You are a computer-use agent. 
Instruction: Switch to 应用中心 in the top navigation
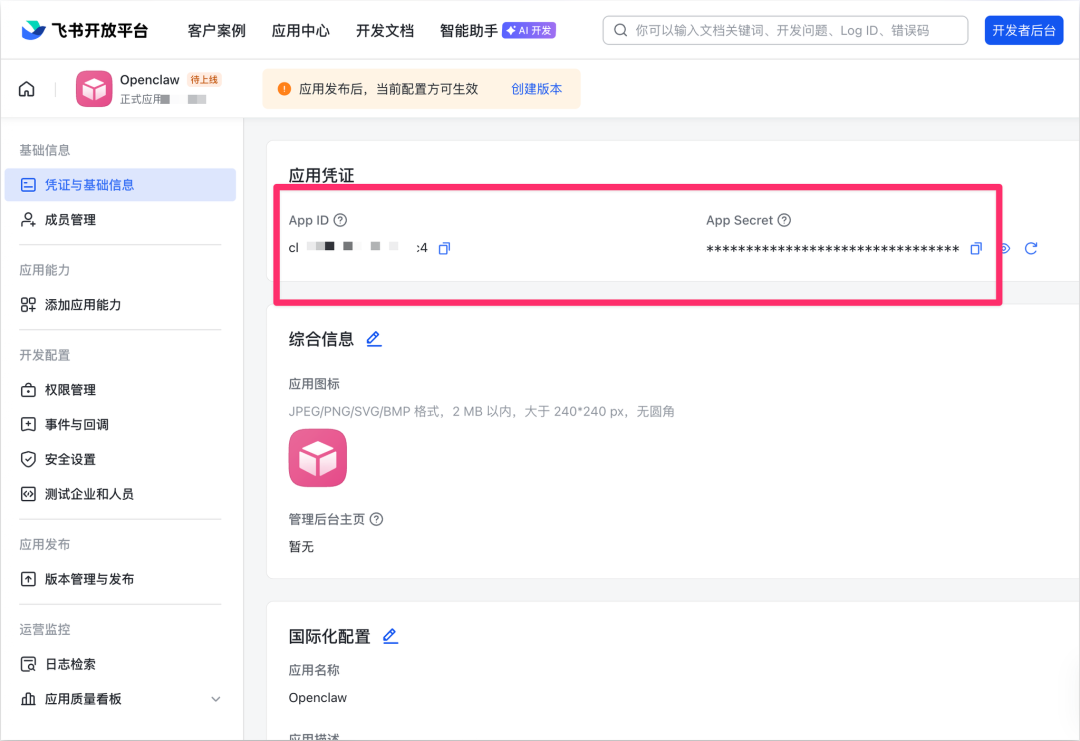click(300, 30)
